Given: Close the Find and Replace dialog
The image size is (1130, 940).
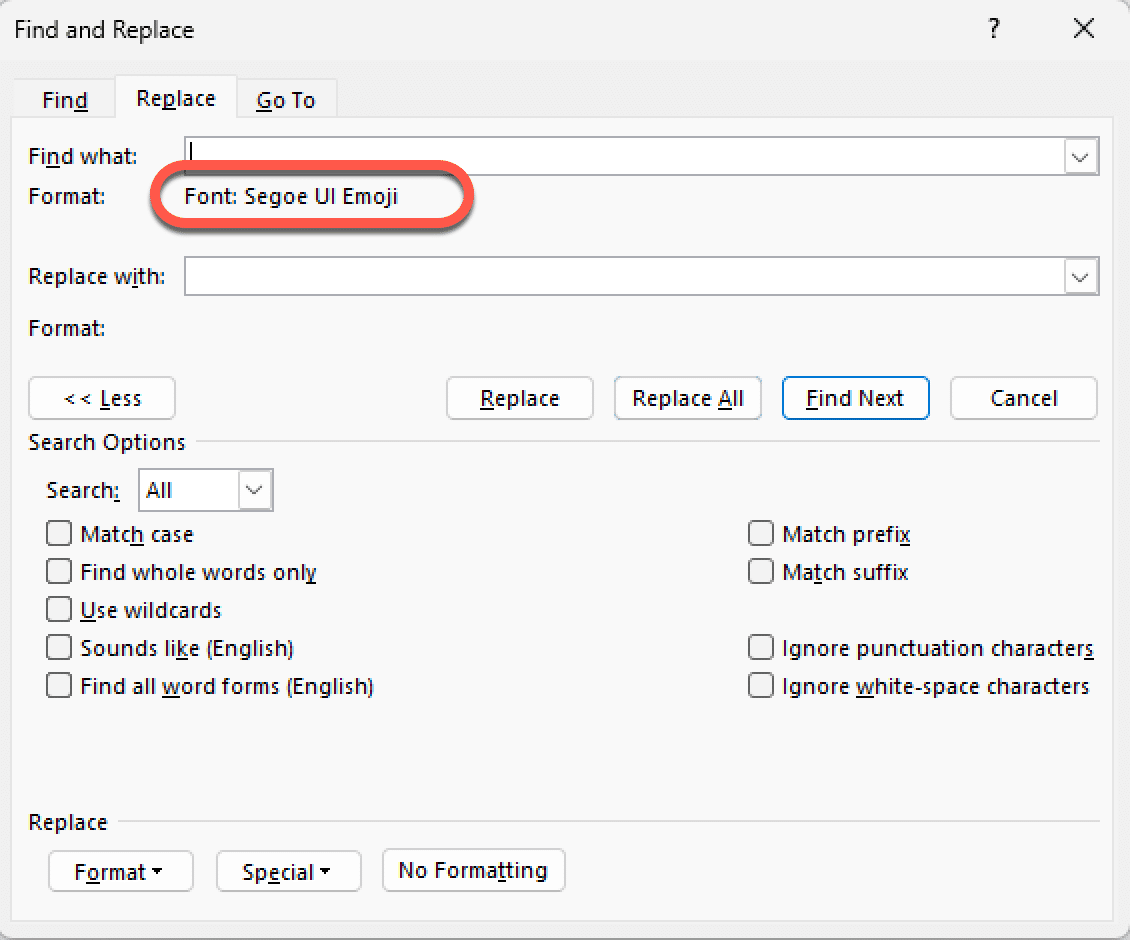Looking at the screenshot, I should (1084, 30).
